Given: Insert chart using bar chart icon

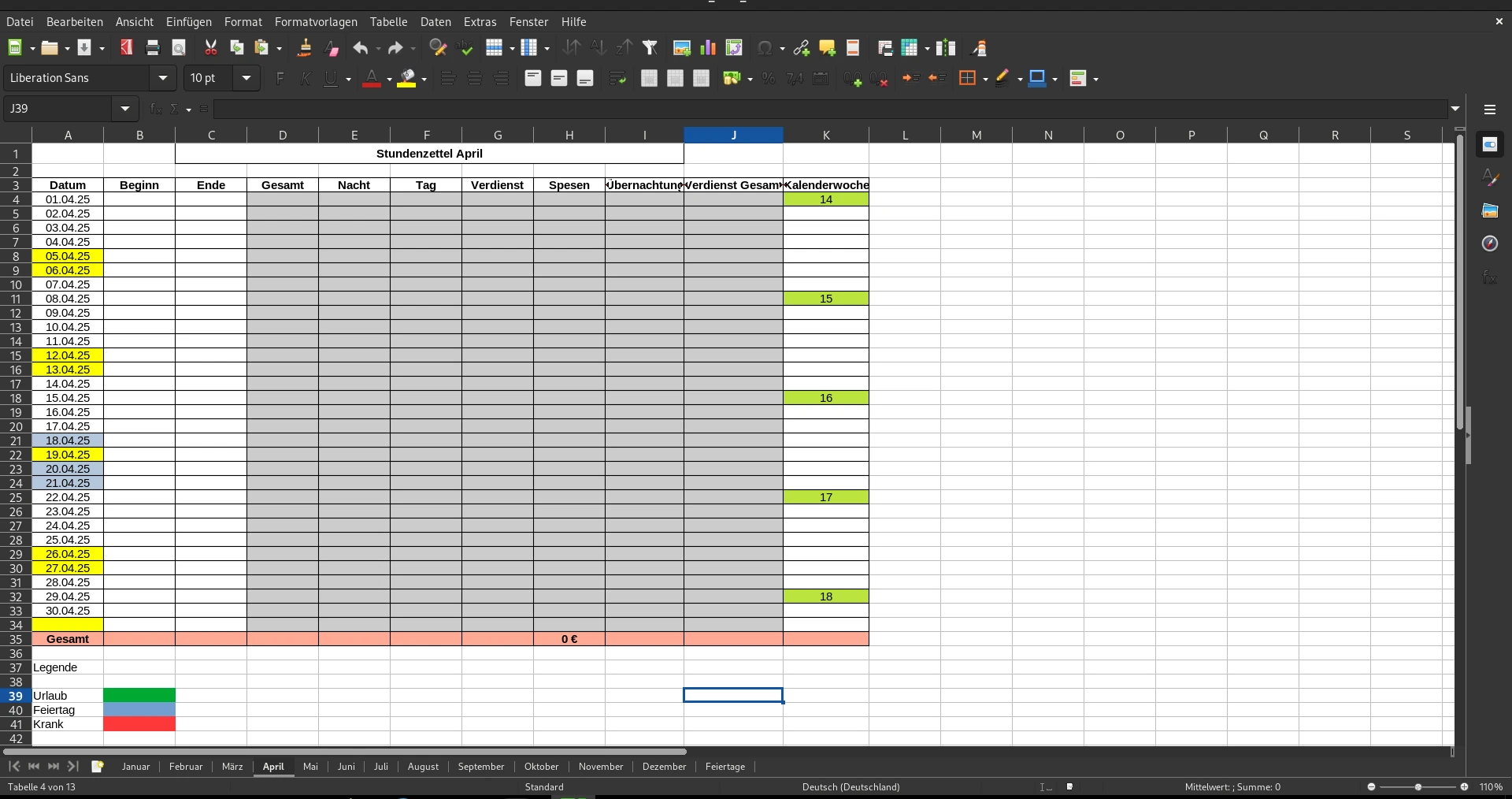Looking at the screenshot, I should [707, 48].
